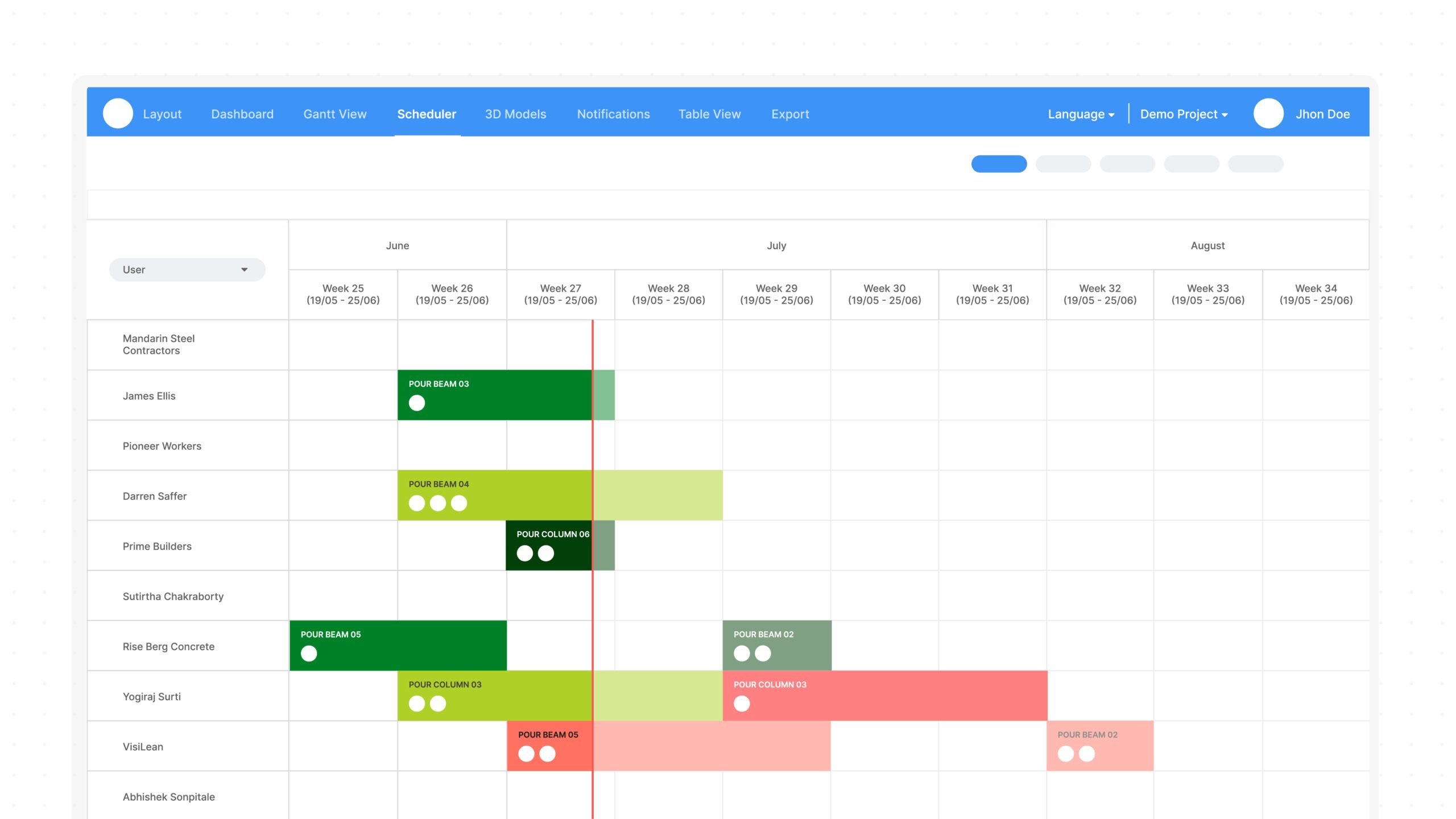Click Export in the navigation bar
The height and width of the screenshot is (819, 1456).
(790, 114)
